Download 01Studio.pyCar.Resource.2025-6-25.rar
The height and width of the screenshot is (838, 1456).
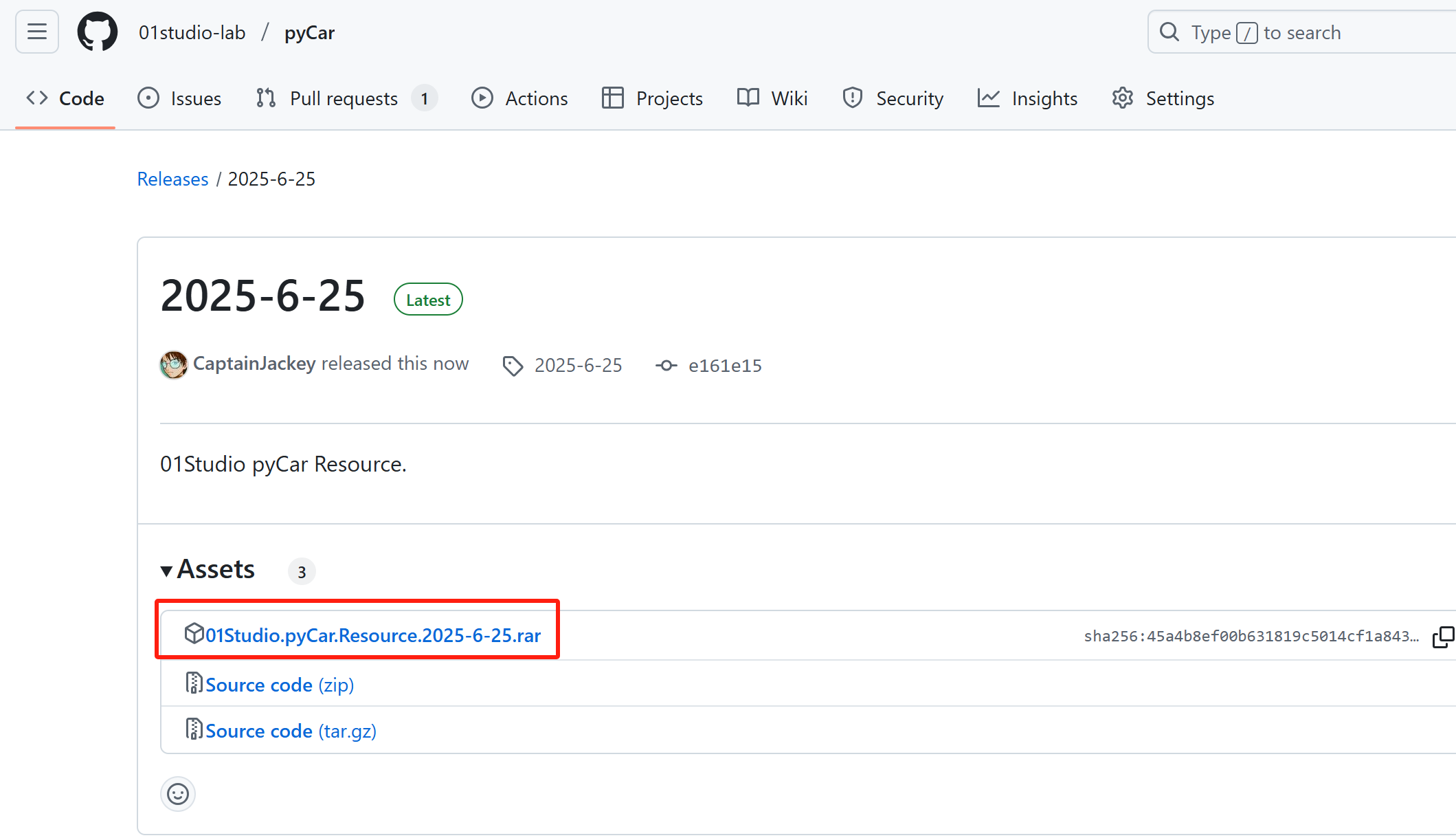click(x=373, y=635)
